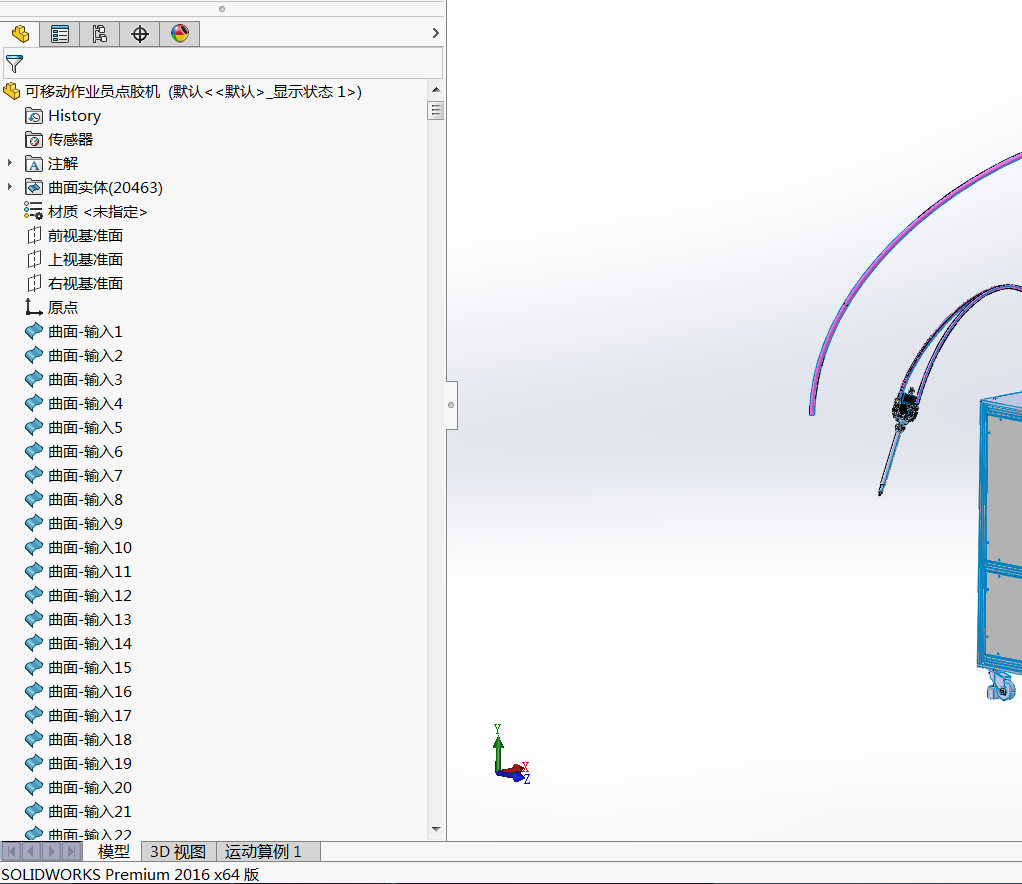Select the 曲面-输入3 surface icon
Screen dimensions: 1022x884
coord(34,379)
